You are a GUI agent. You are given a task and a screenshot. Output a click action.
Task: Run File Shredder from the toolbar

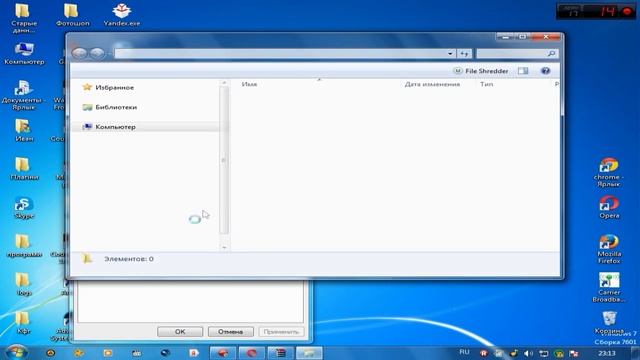(481, 71)
